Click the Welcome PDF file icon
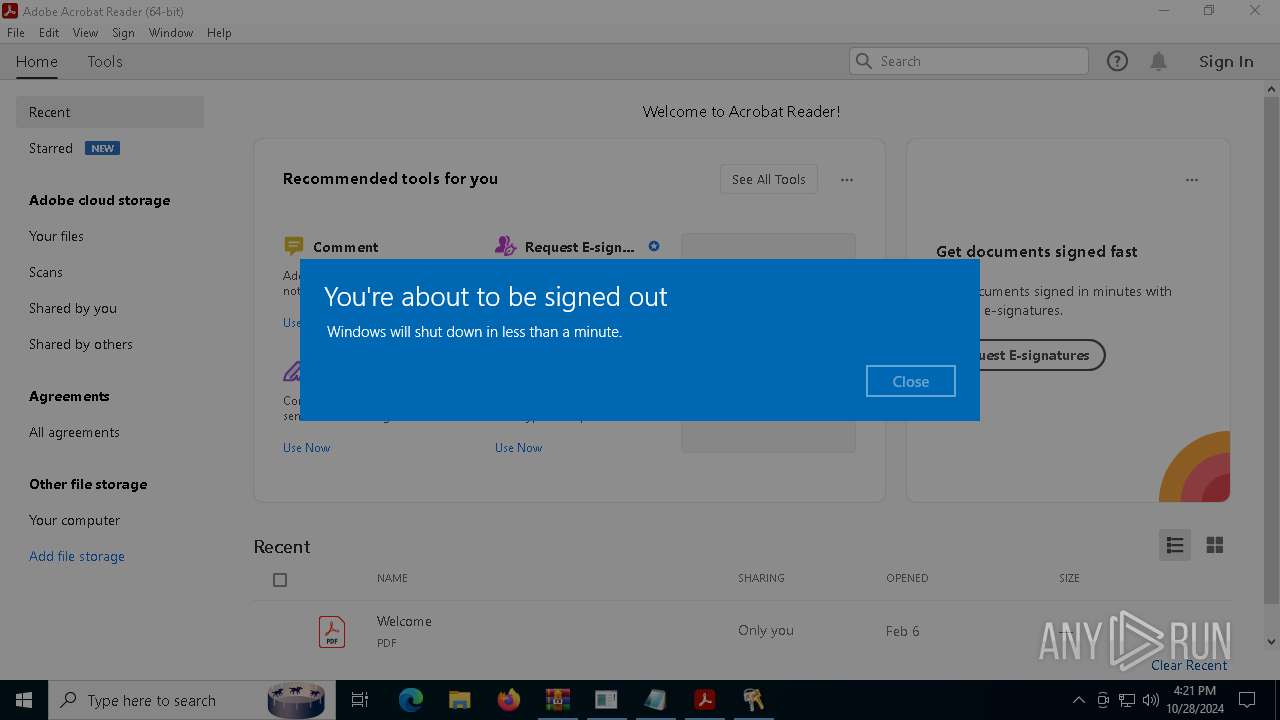The image size is (1280, 720). (332, 631)
